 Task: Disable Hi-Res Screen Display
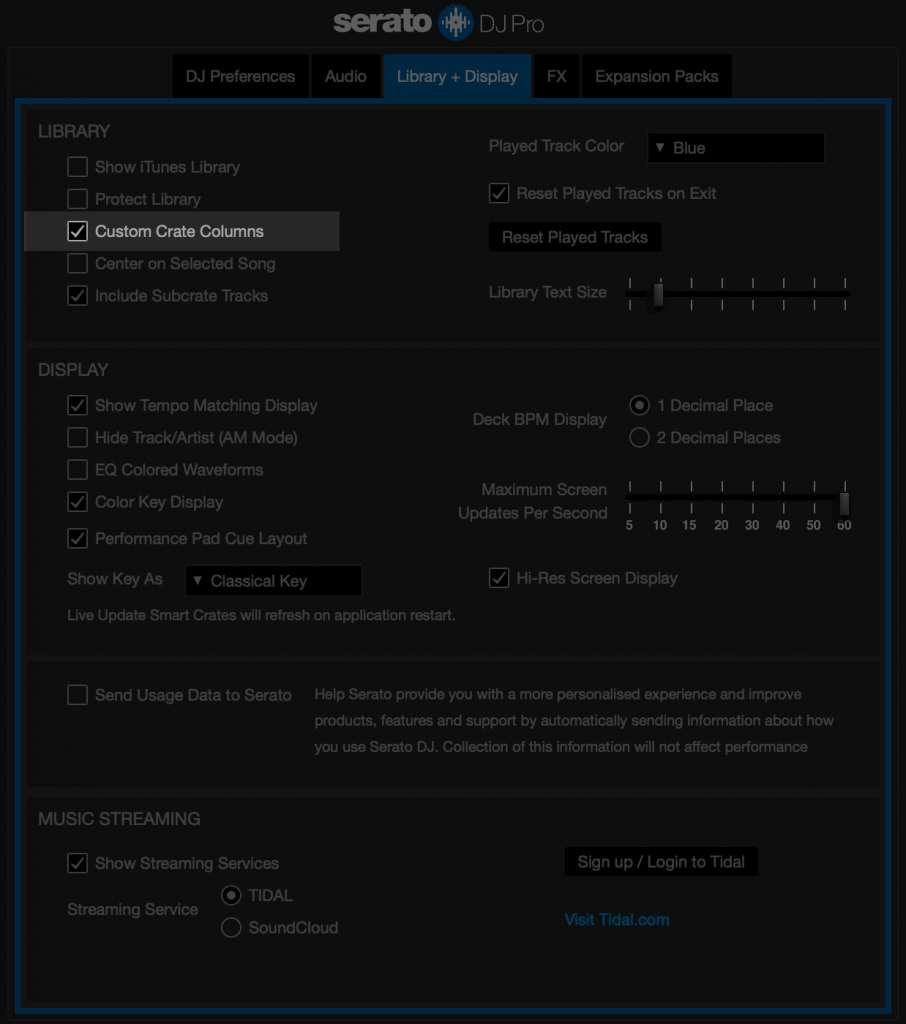499,578
